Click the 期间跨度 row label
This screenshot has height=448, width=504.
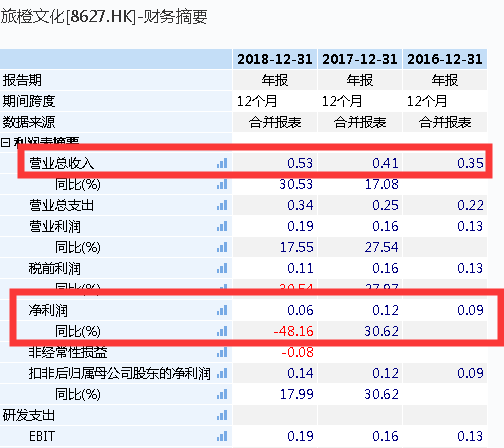29,101
